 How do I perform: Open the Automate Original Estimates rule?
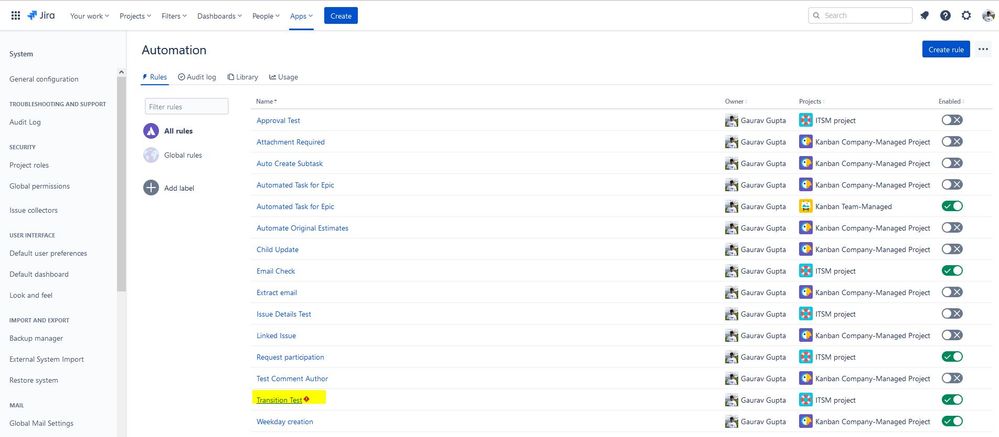coord(303,228)
